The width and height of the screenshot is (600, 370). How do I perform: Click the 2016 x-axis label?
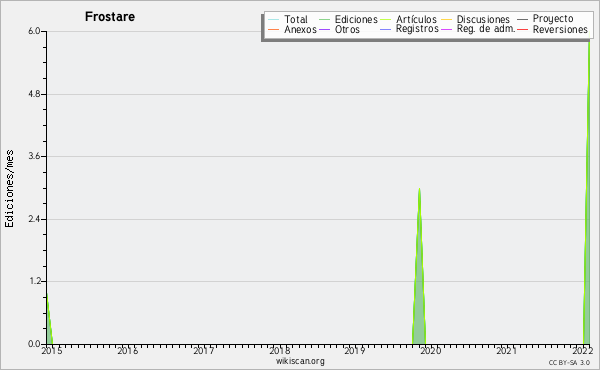(x=127, y=350)
